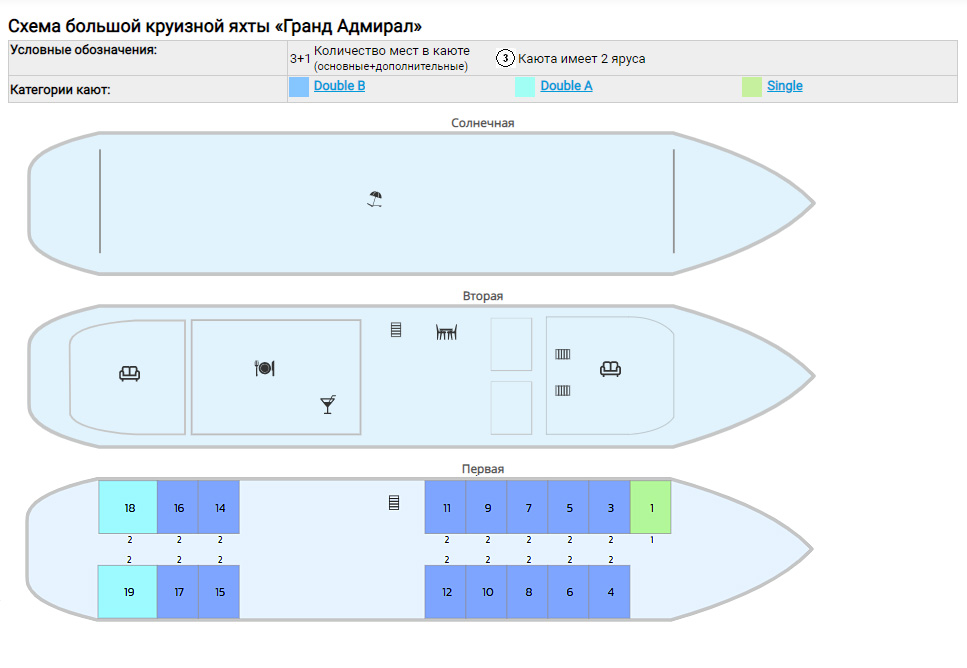Select Single cabin number 1
967x668 pixels.
point(651,507)
